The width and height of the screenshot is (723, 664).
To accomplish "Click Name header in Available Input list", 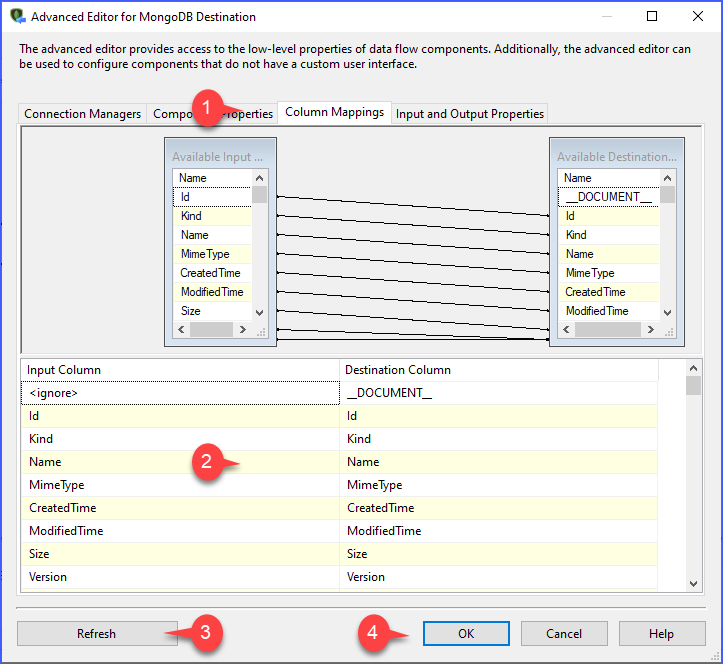I will tap(213, 178).
